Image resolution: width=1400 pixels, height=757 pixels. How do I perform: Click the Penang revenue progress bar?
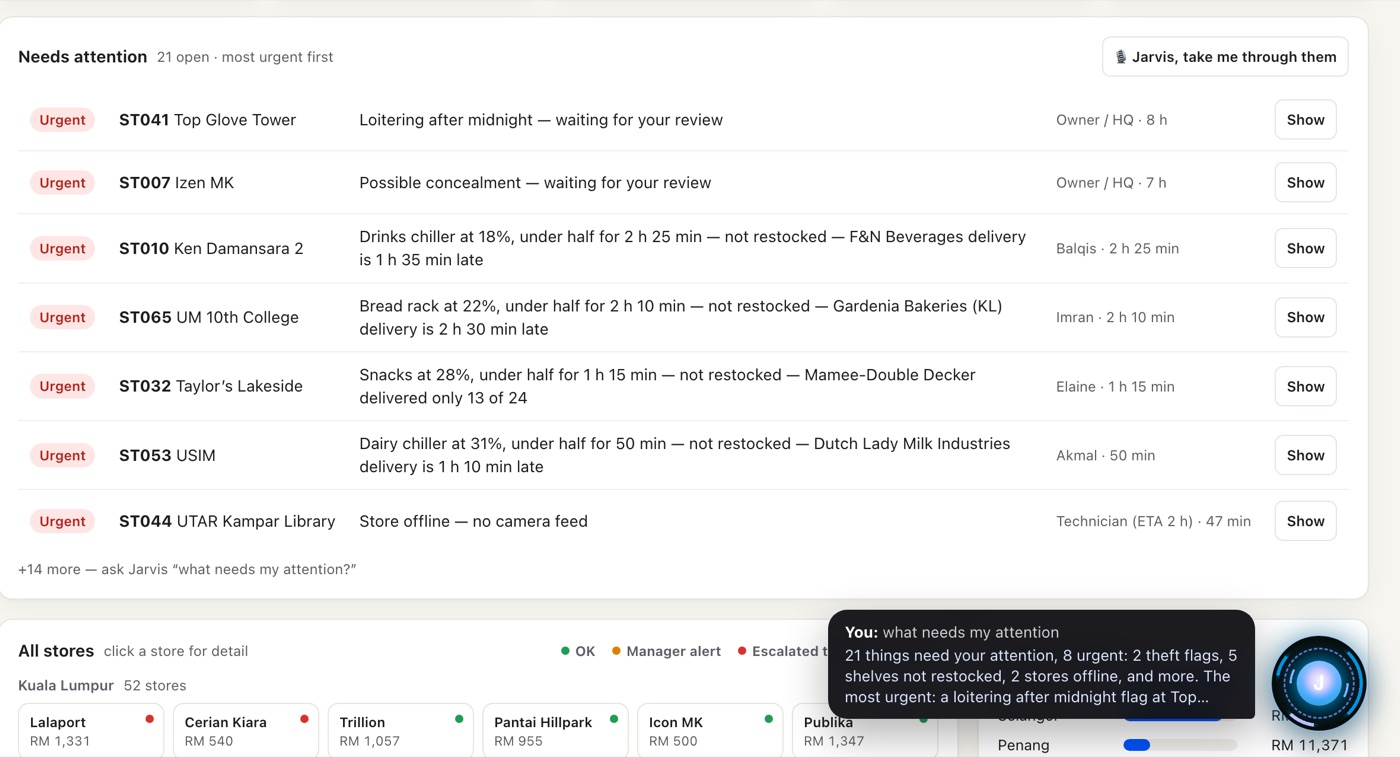[x=1180, y=745]
